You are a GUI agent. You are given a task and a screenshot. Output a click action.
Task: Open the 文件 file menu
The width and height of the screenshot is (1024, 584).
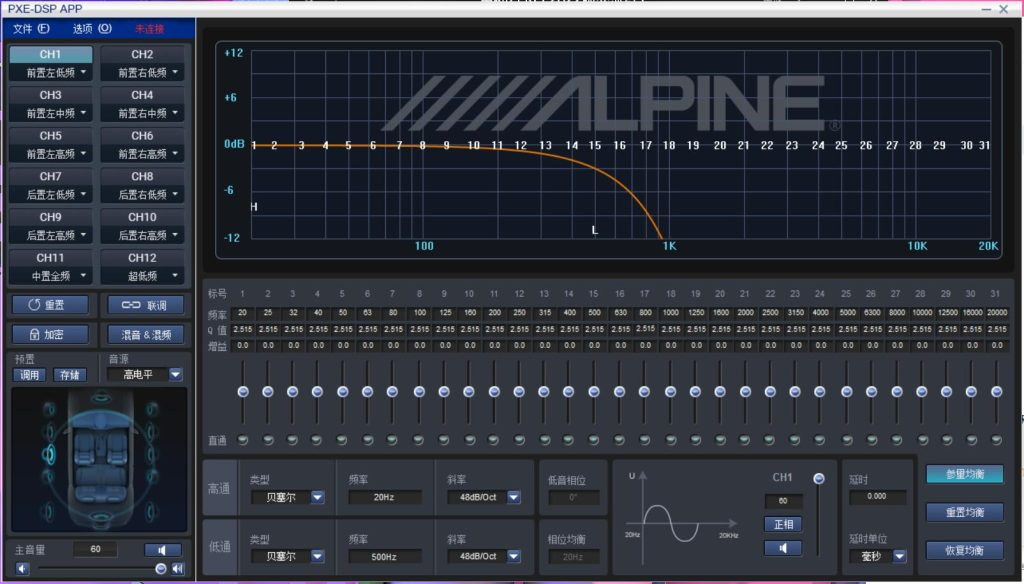[x=31, y=28]
